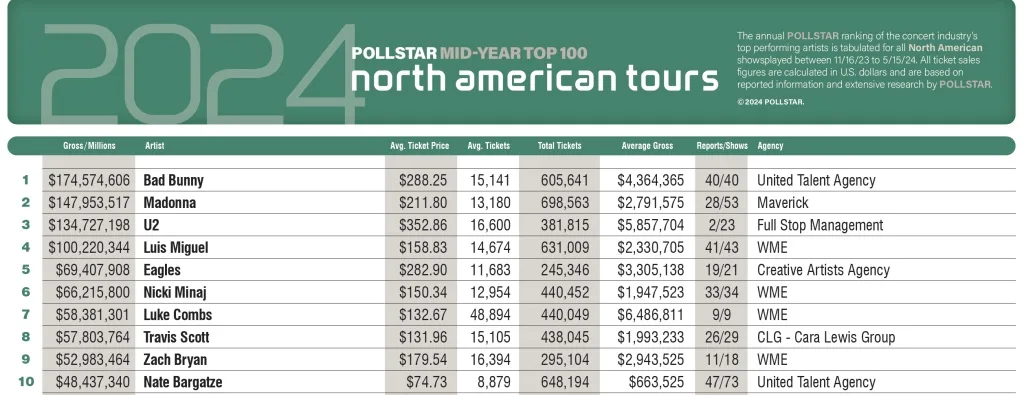This screenshot has width=1024, height=395.
Task: Select the Travis Scott row name
Action: click(176, 337)
